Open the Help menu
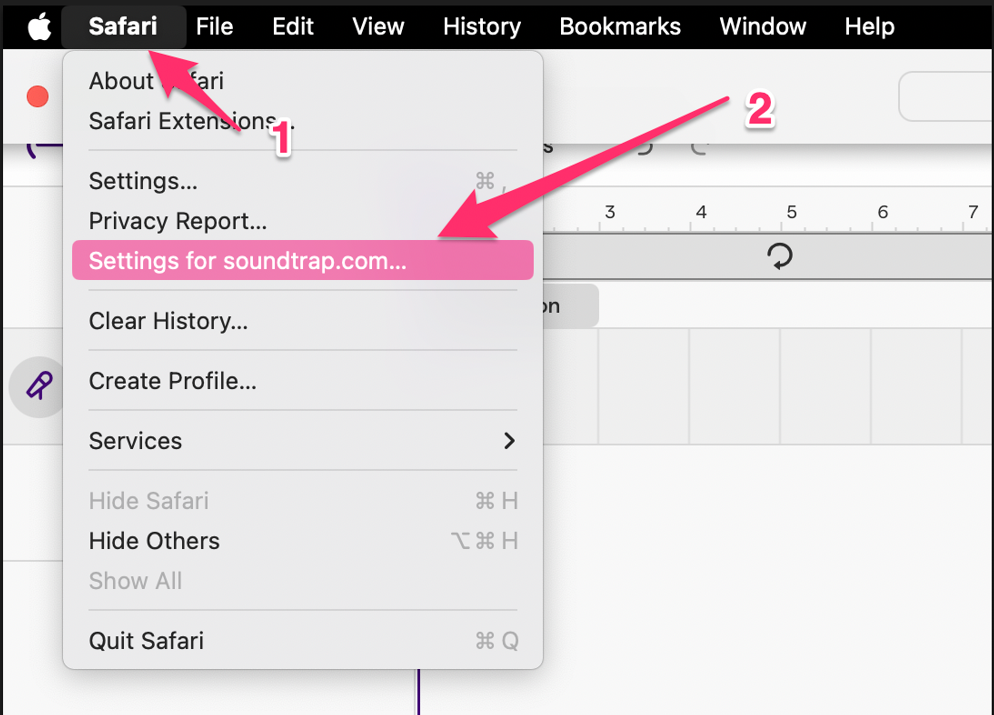The image size is (994, 715). tap(869, 27)
